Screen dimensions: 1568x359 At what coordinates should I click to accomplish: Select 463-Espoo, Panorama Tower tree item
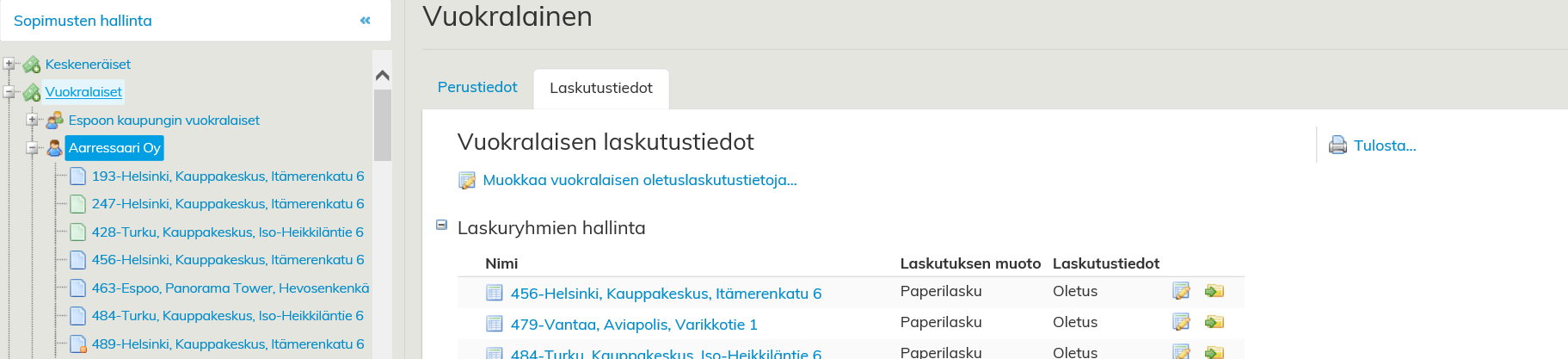point(230,288)
